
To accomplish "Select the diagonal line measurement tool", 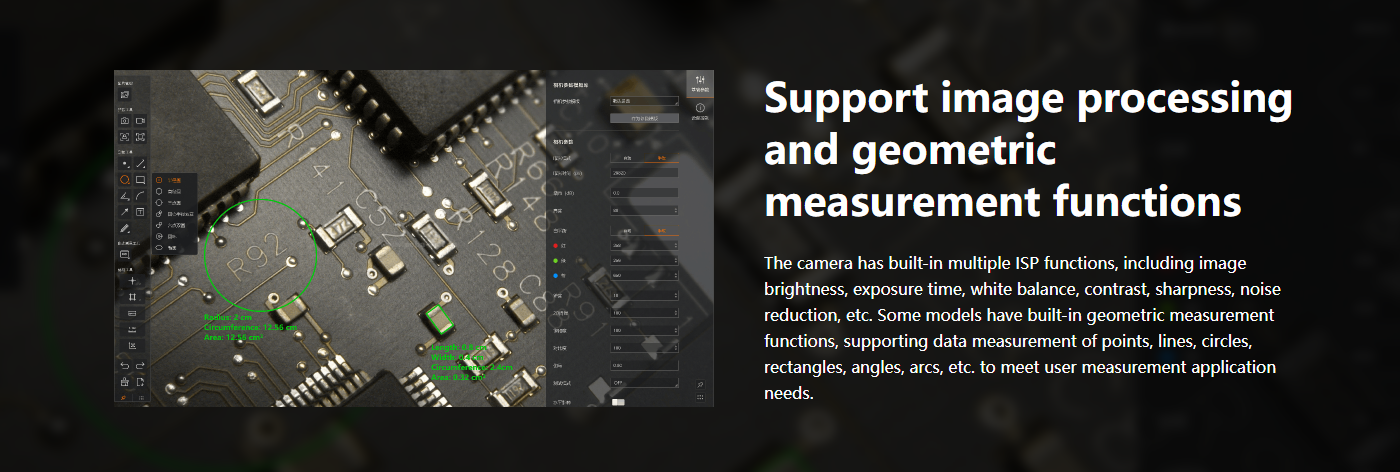I will click(140, 163).
